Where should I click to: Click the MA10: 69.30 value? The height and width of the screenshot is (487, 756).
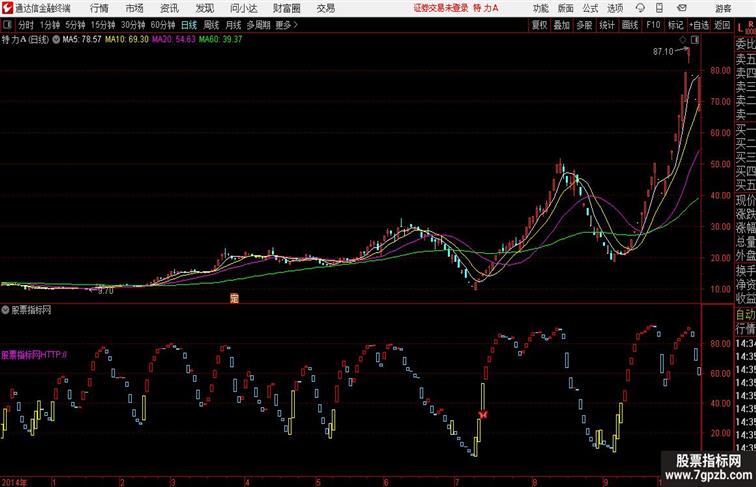coord(127,40)
